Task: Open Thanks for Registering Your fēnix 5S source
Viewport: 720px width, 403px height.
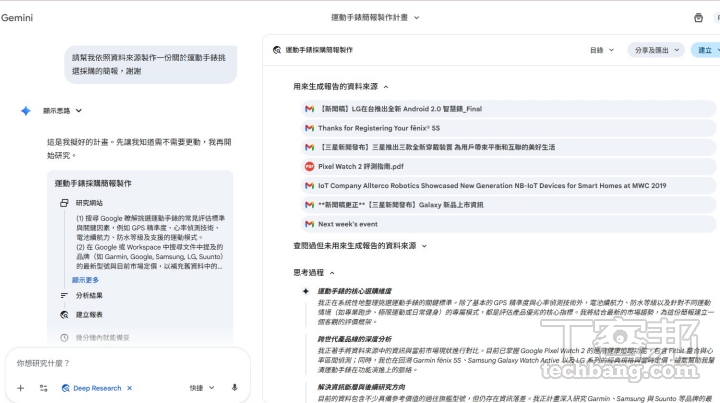Action: pyautogui.click(x=508, y=128)
